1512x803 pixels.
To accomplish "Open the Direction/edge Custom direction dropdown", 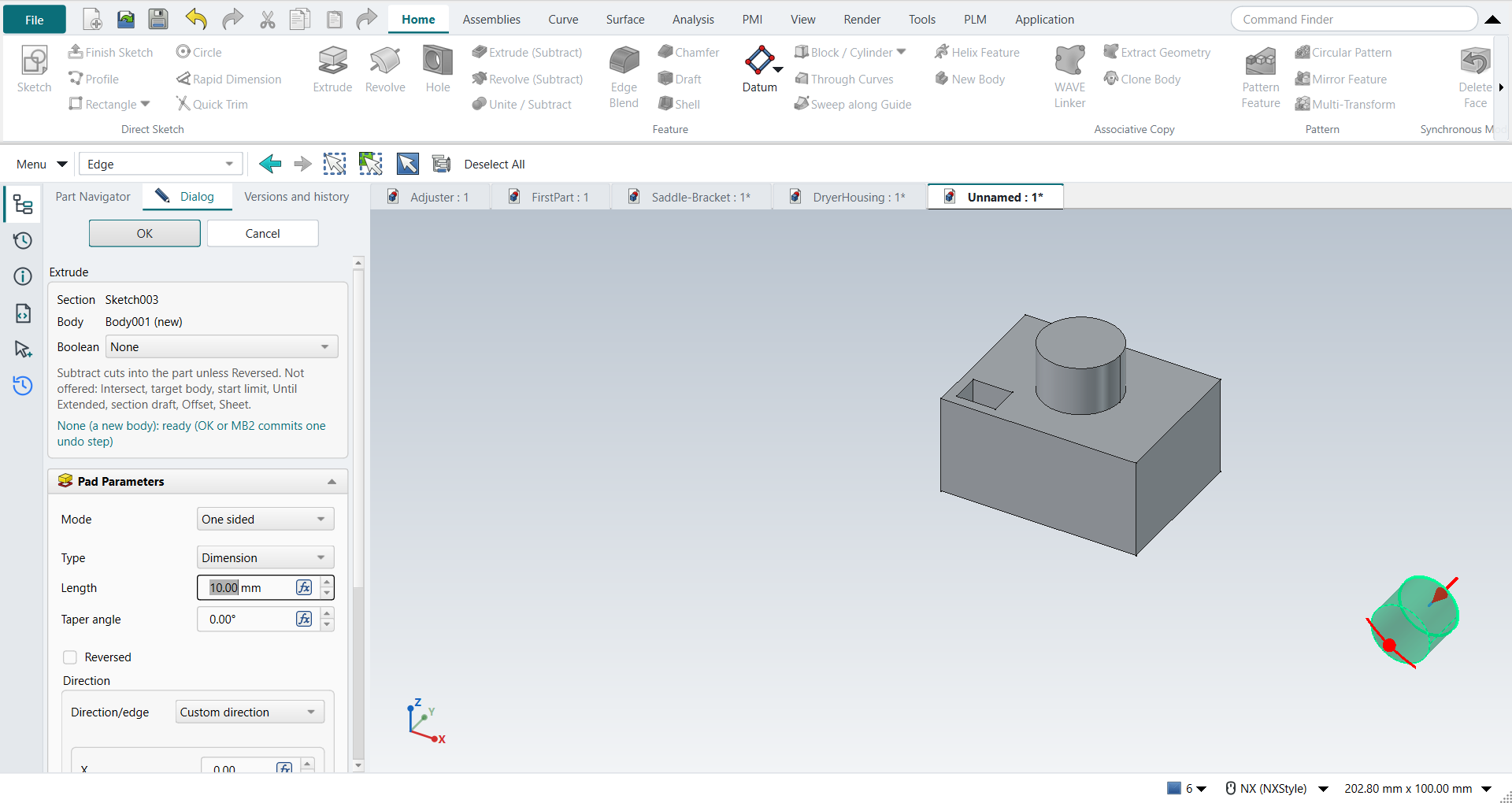I will pos(250,712).
